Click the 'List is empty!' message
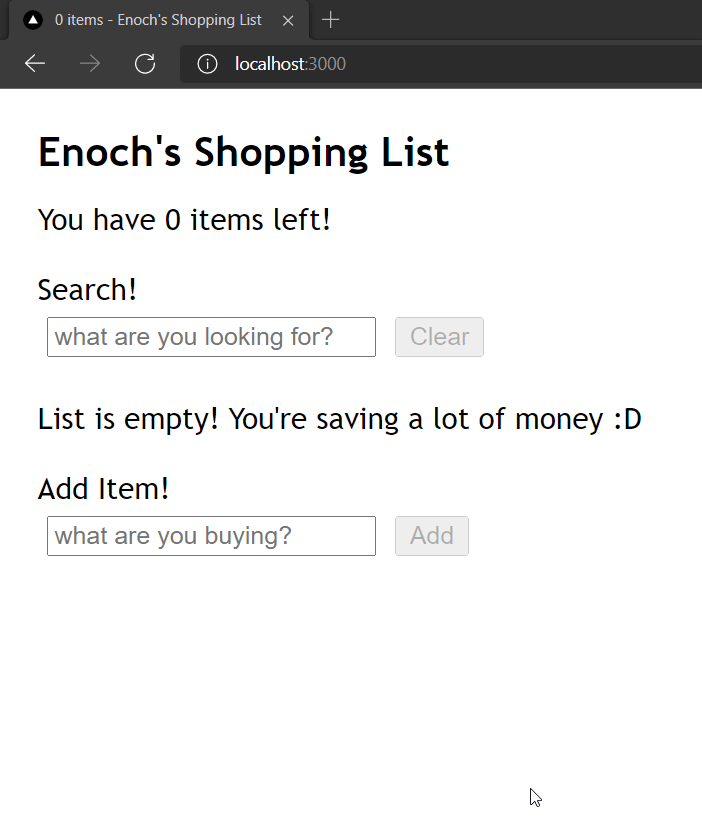Viewport: 702px width, 824px height. (128, 419)
